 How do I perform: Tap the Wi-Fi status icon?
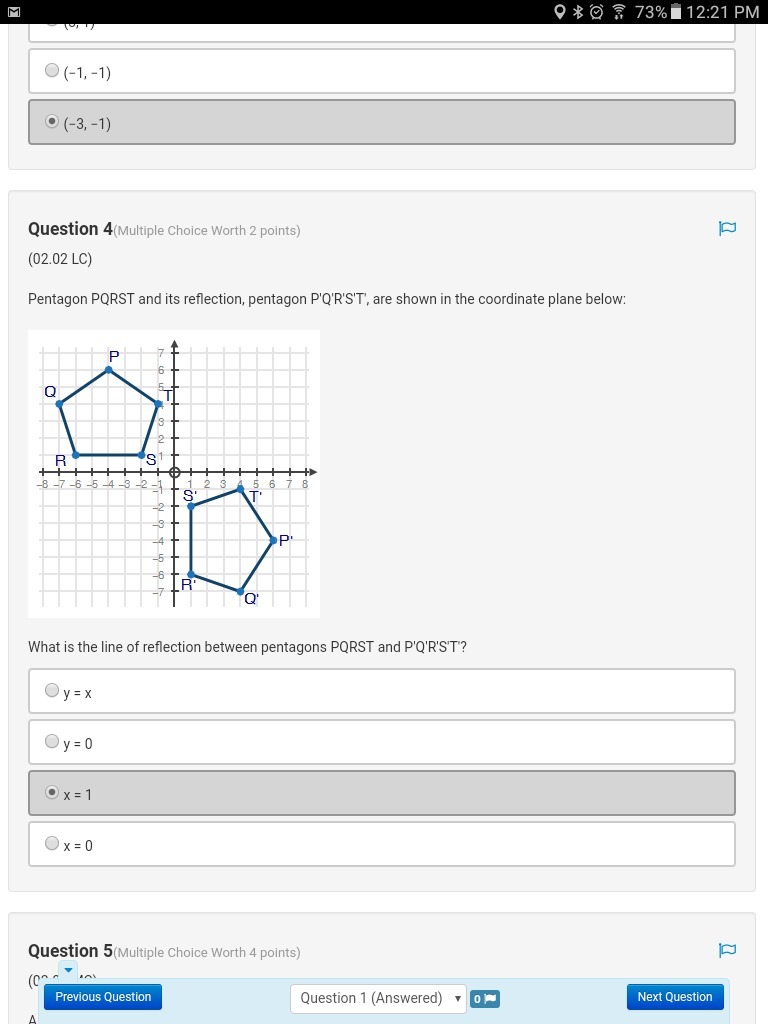(x=618, y=12)
